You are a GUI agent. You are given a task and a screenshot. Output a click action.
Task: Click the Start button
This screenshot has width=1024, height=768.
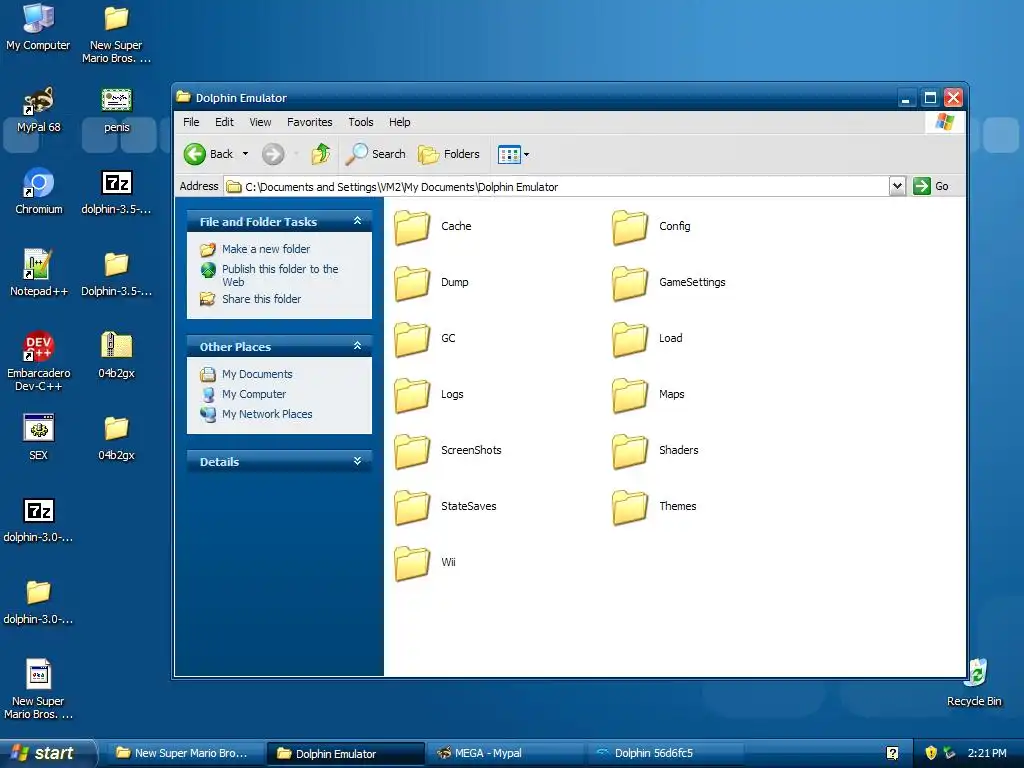coord(48,753)
